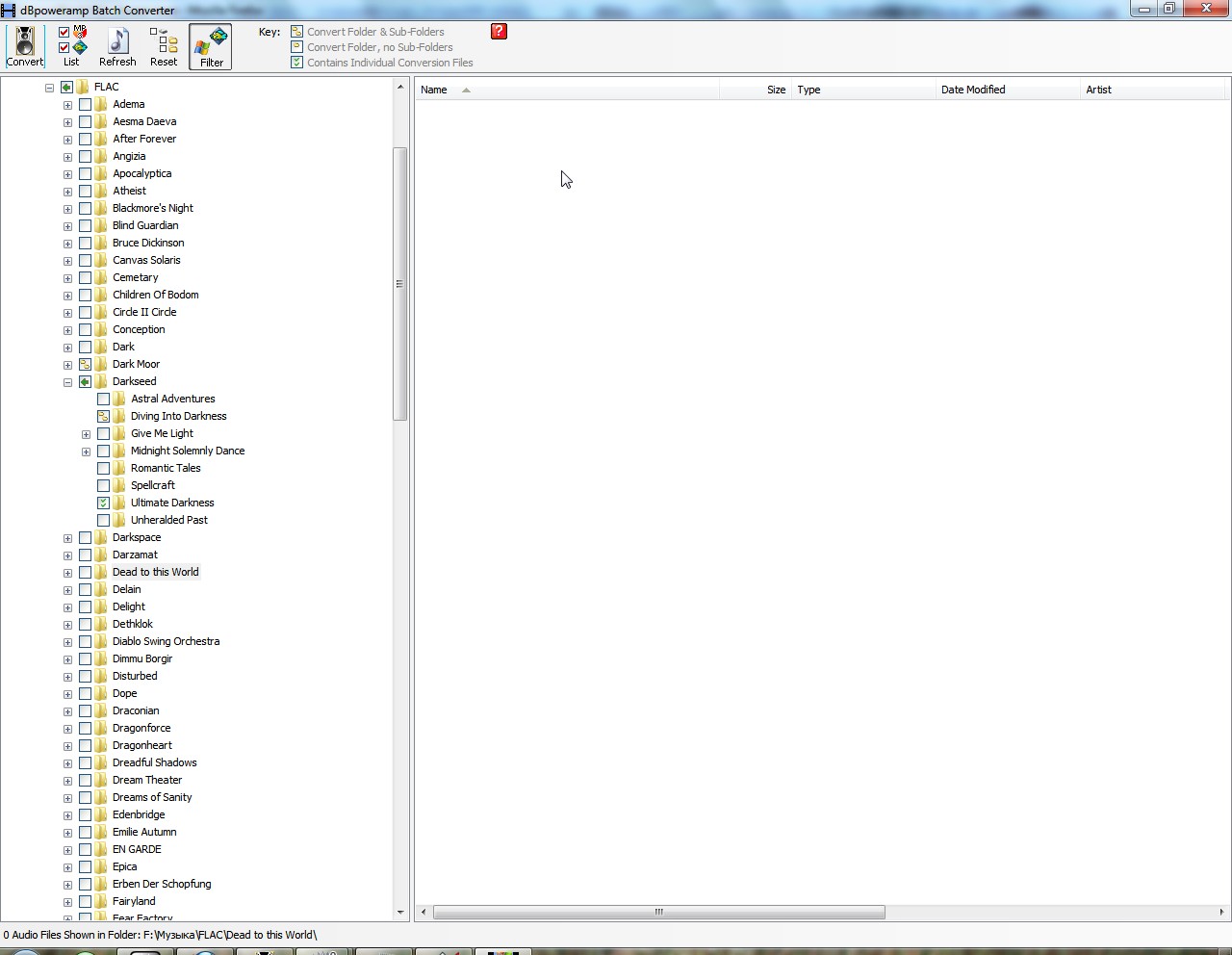Select the Romantic Tales subfolder
Screen dimensions: 1232x955
(x=166, y=468)
